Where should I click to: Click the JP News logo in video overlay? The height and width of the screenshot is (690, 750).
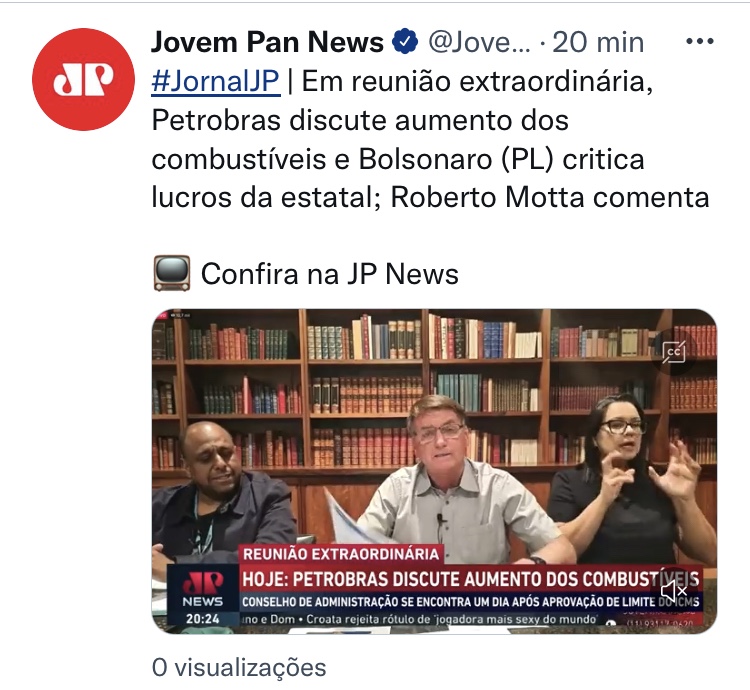(202, 589)
